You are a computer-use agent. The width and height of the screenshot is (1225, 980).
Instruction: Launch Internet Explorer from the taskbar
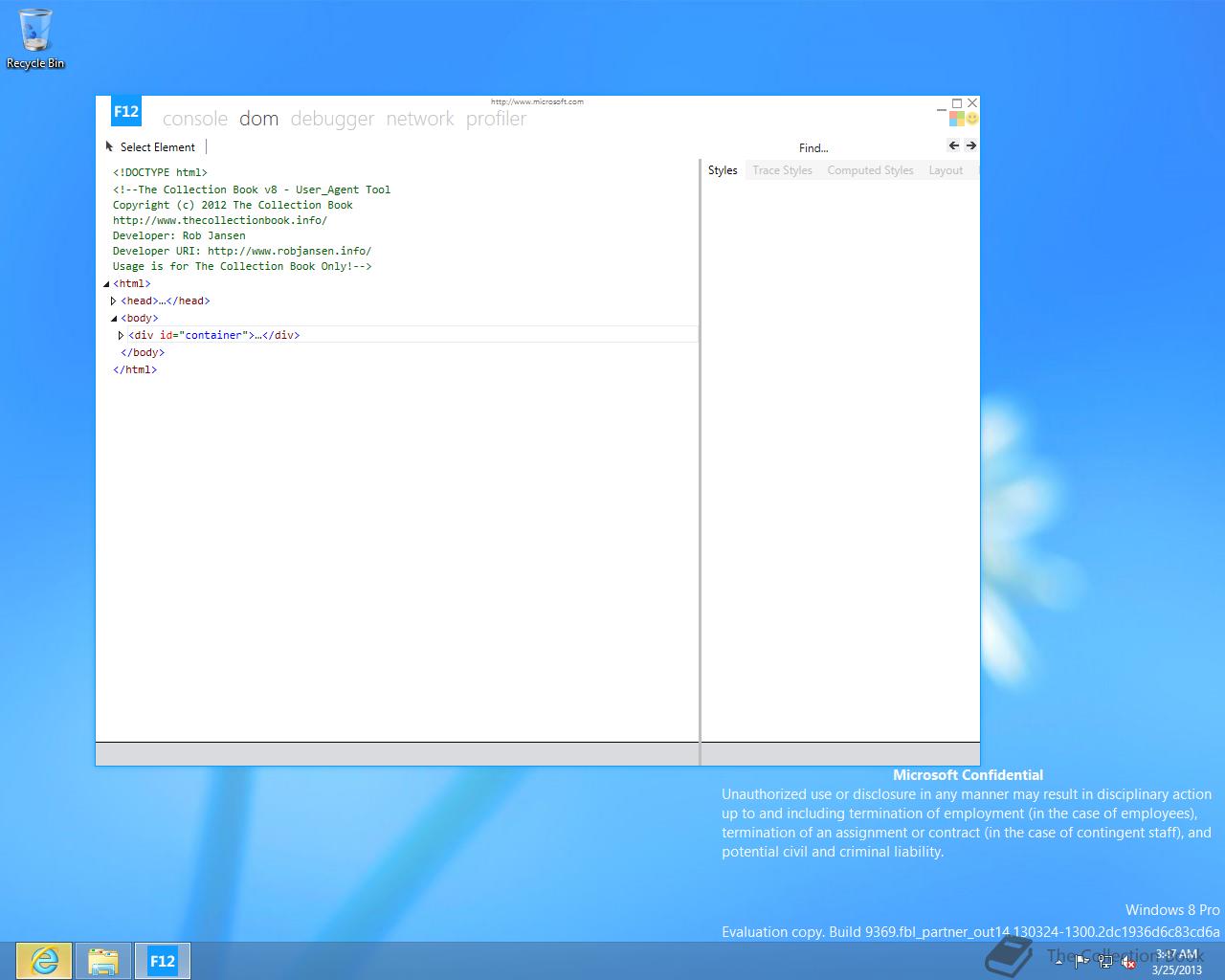[x=44, y=961]
